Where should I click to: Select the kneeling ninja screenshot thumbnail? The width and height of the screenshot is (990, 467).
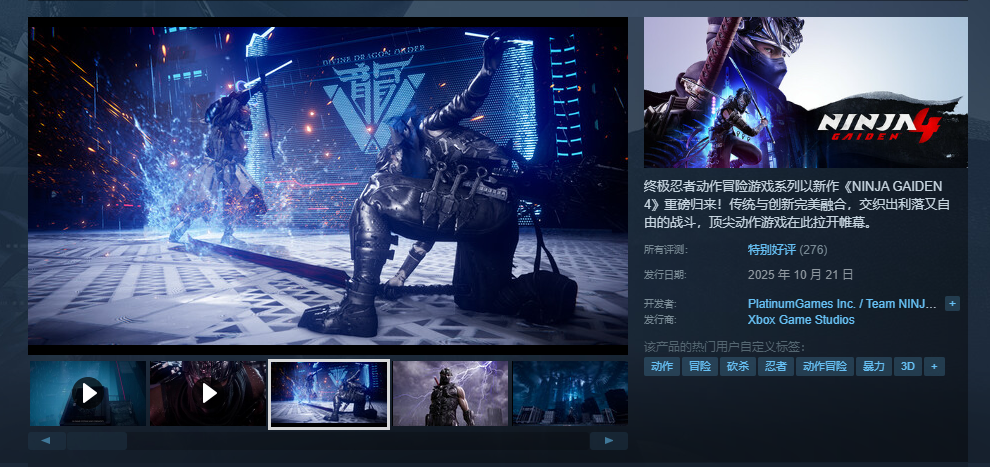[x=329, y=394]
